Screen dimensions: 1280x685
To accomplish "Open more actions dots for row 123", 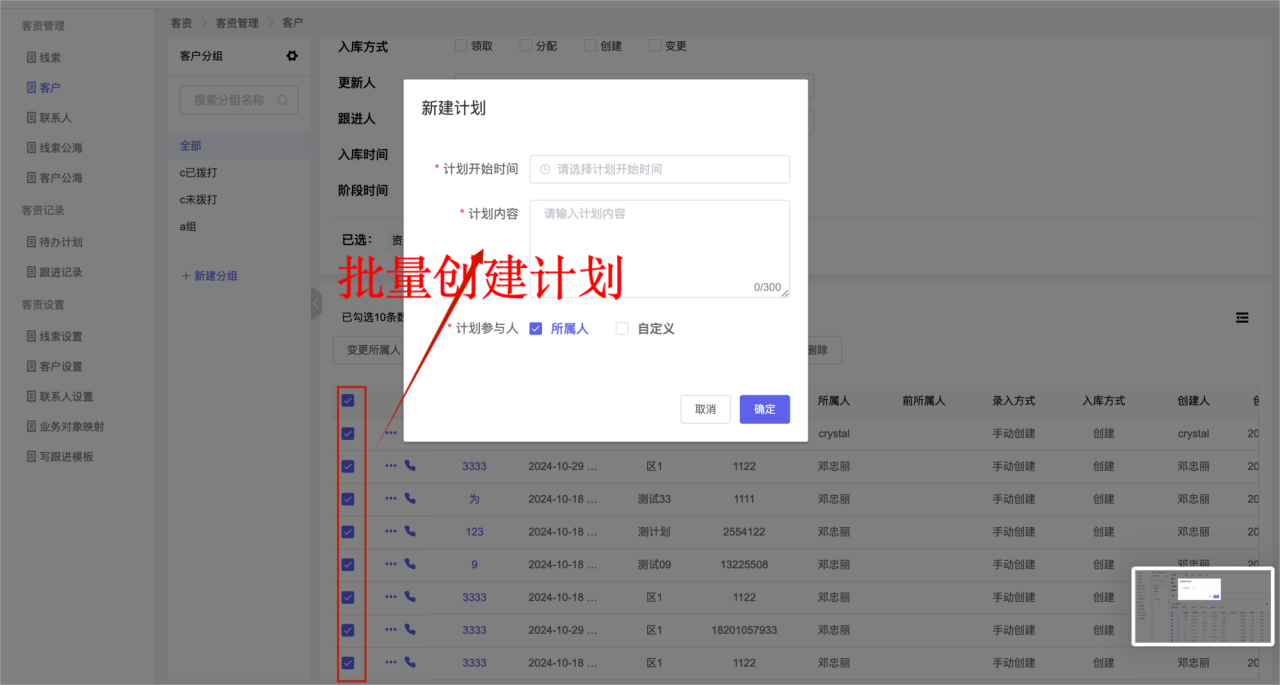I will click(x=391, y=532).
